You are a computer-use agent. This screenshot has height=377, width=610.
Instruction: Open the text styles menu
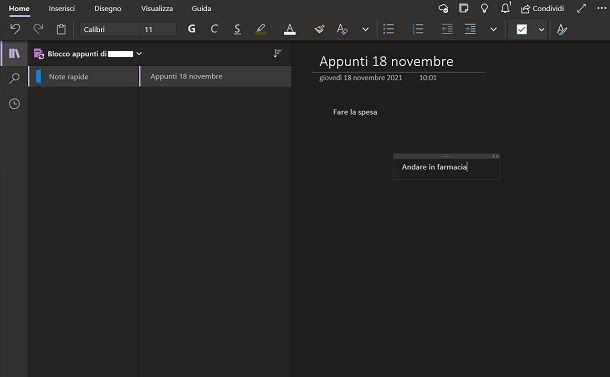click(561, 29)
